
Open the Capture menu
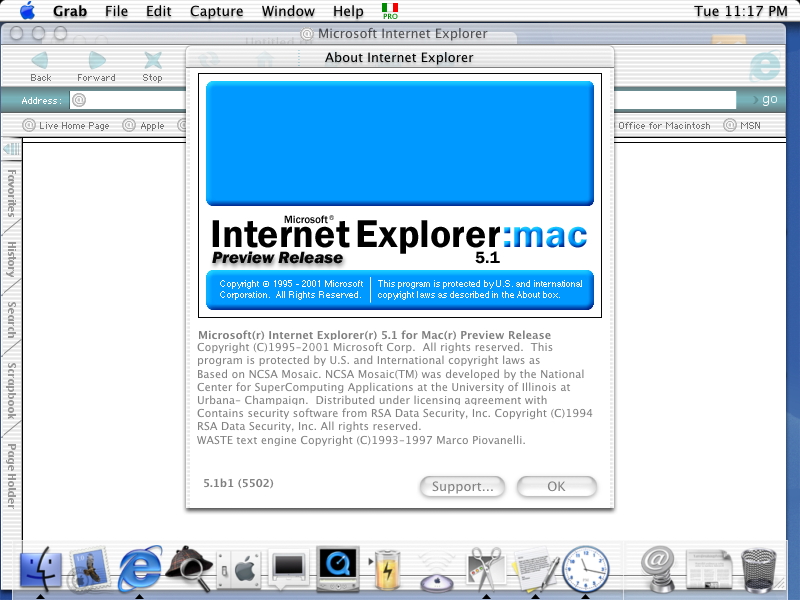click(216, 11)
